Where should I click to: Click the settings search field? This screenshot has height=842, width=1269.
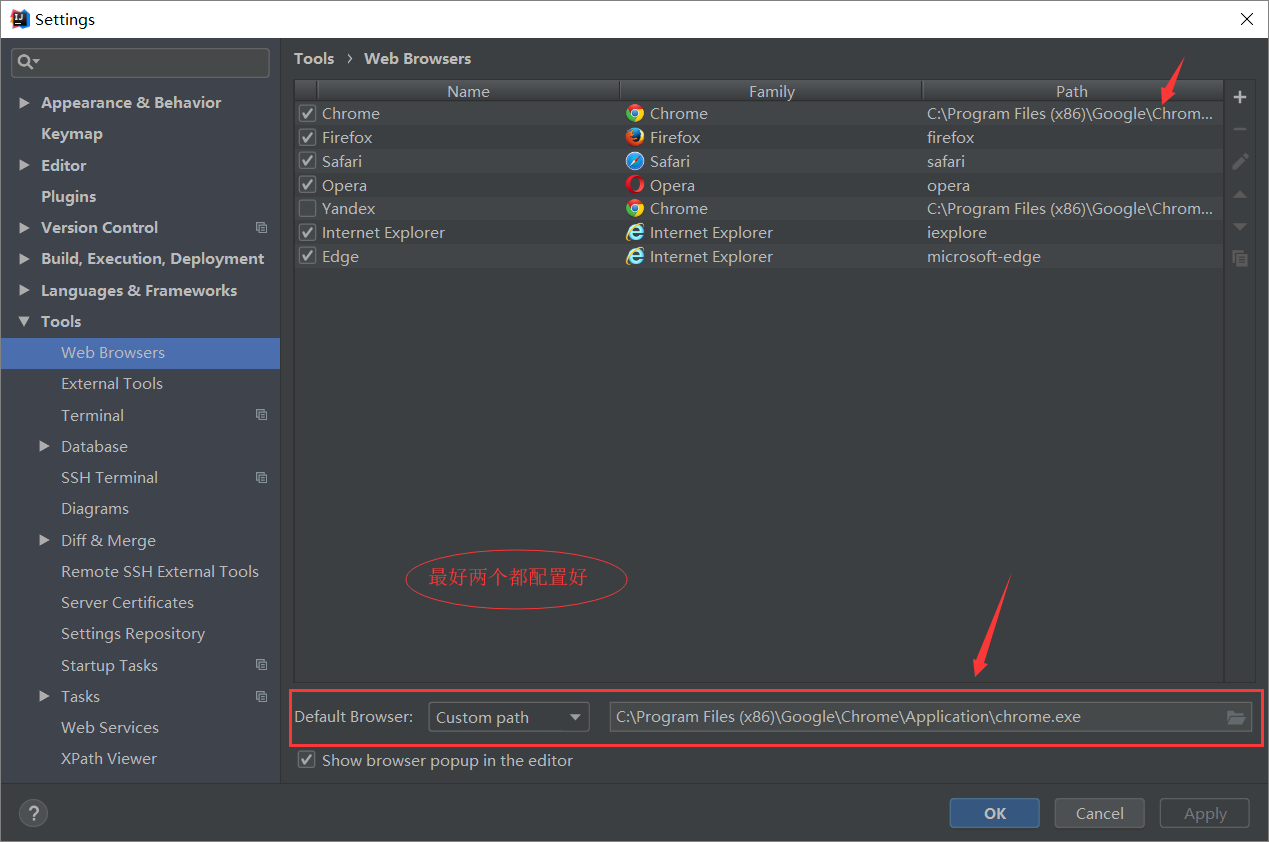click(140, 62)
